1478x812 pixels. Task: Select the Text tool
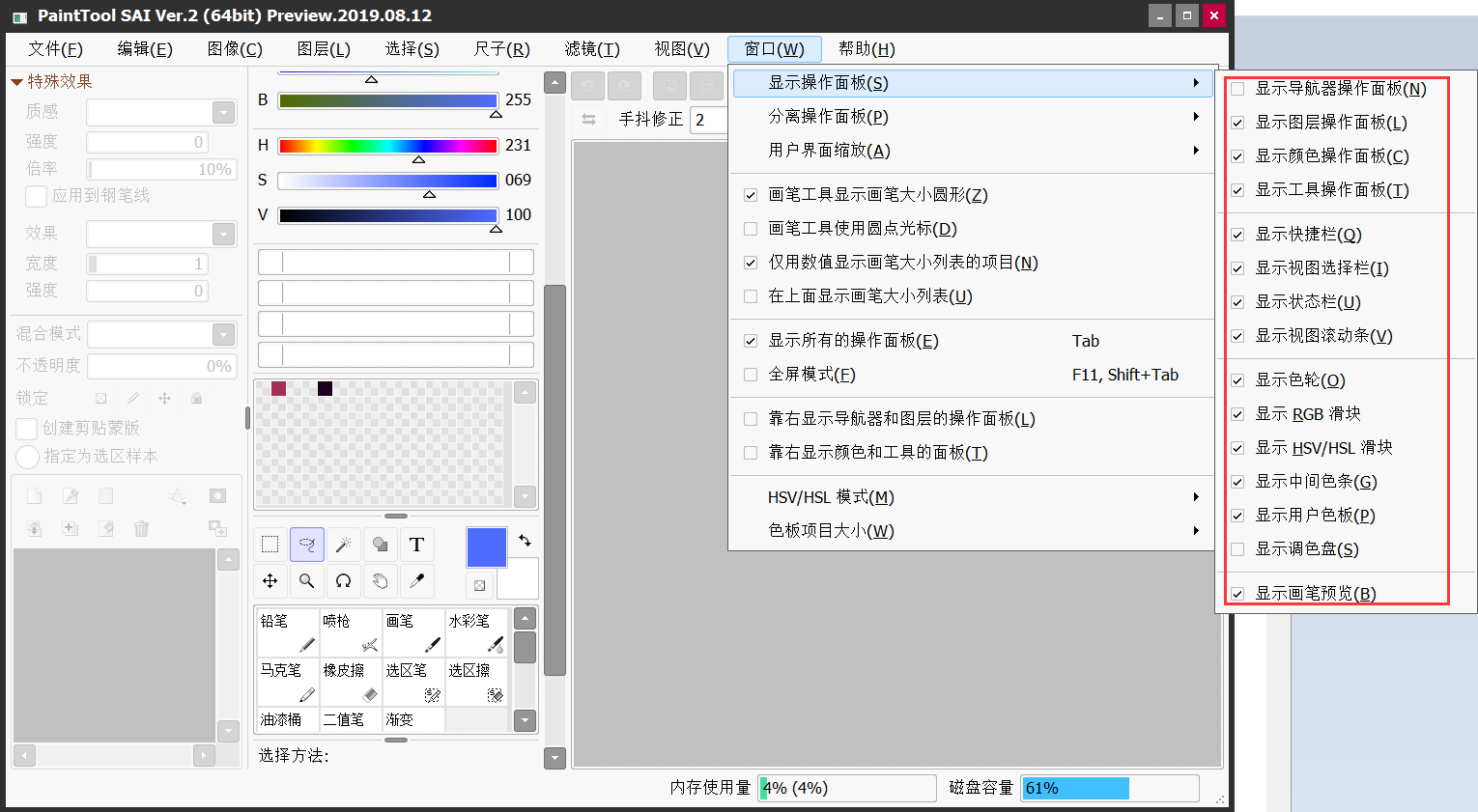(x=416, y=545)
